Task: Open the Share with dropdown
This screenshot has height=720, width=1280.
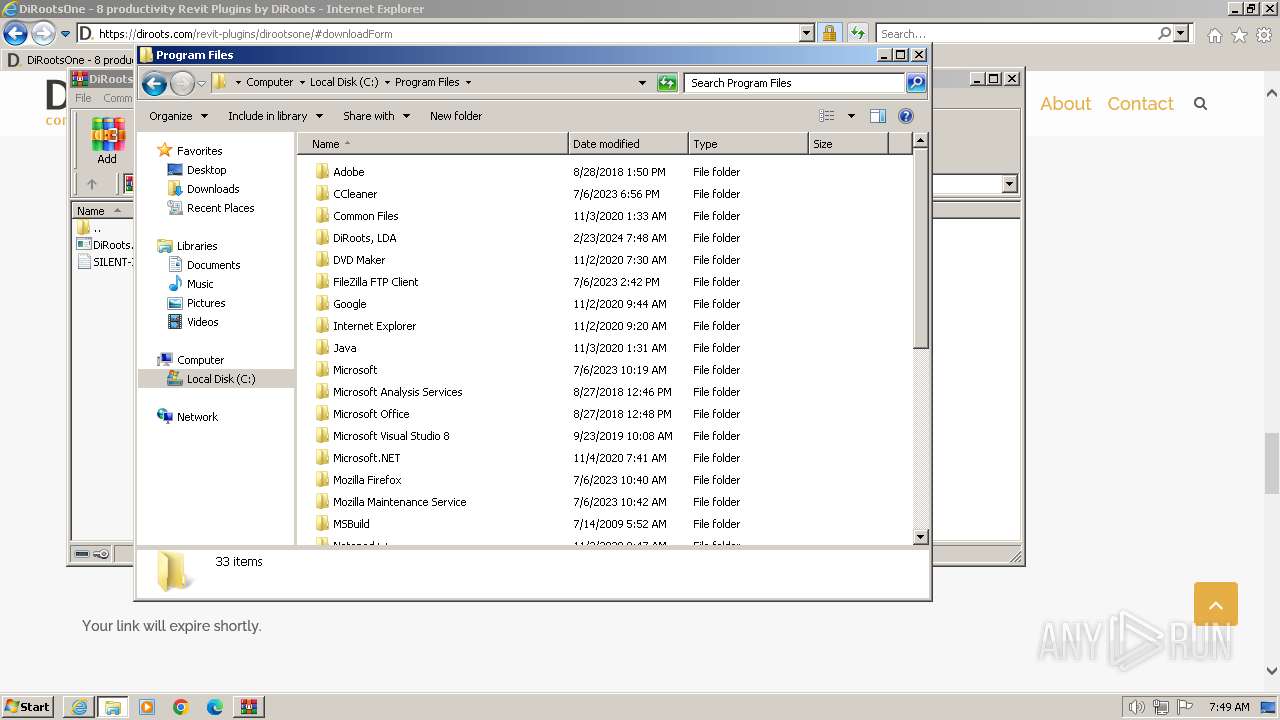Action: [x=376, y=116]
